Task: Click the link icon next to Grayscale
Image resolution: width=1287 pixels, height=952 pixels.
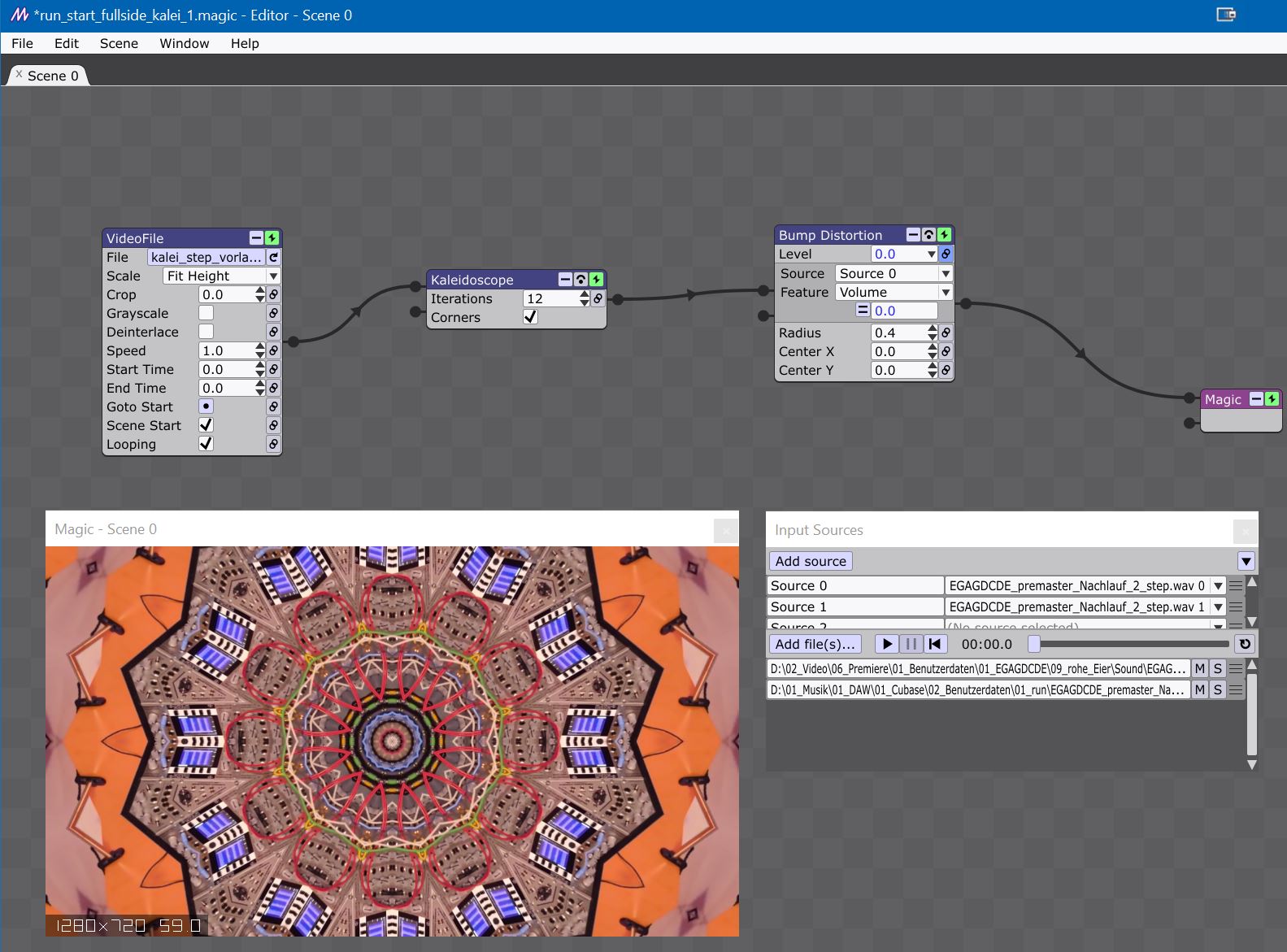Action: [274, 313]
